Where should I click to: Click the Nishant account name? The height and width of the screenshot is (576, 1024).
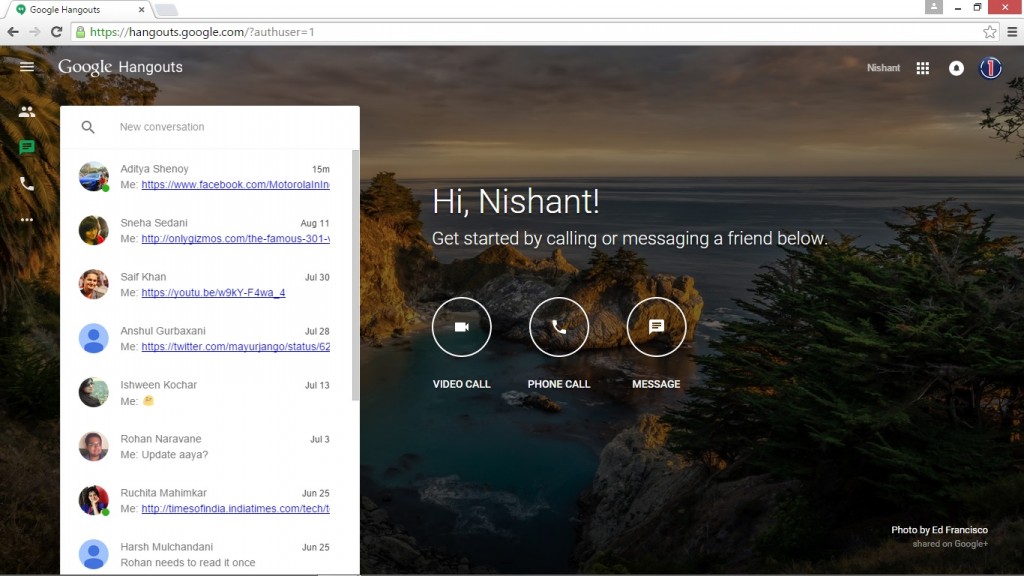point(883,68)
